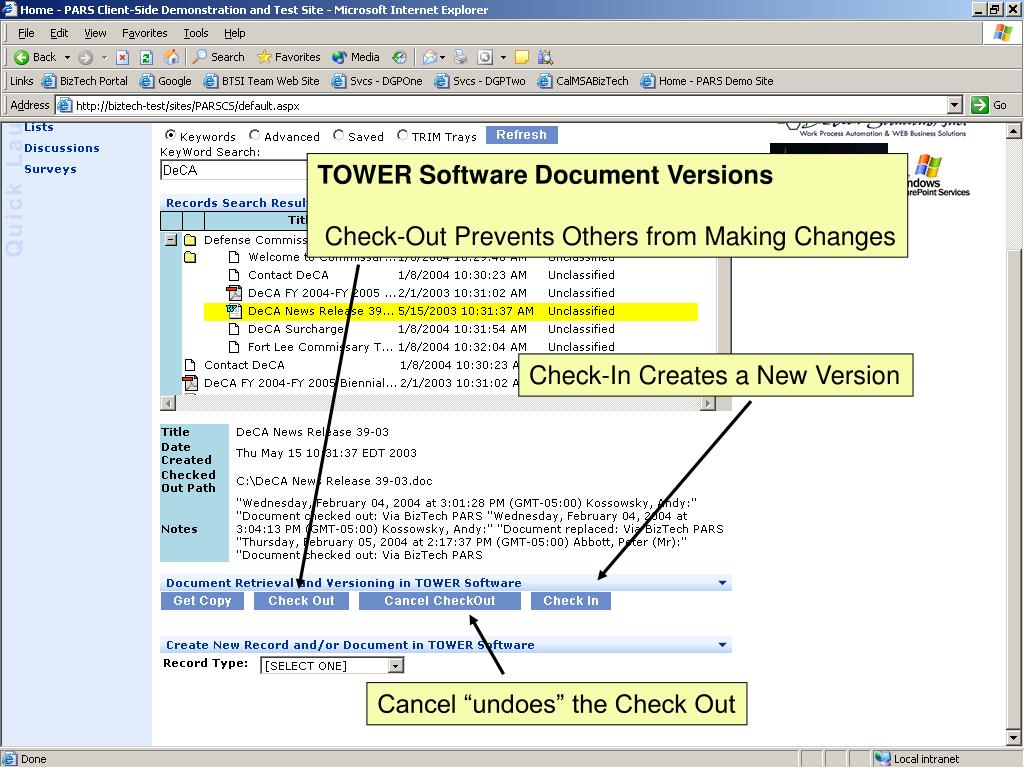Click the page scroll-down arrow
The height and width of the screenshot is (768, 1024).
click(x=1014, y=738)
